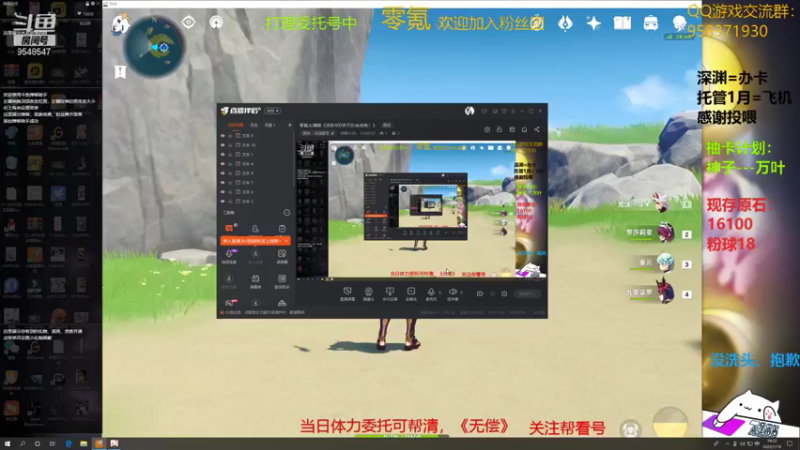Click the pencil icon beside the stream category
The image size is (800, 450).
tap(333, 133)
